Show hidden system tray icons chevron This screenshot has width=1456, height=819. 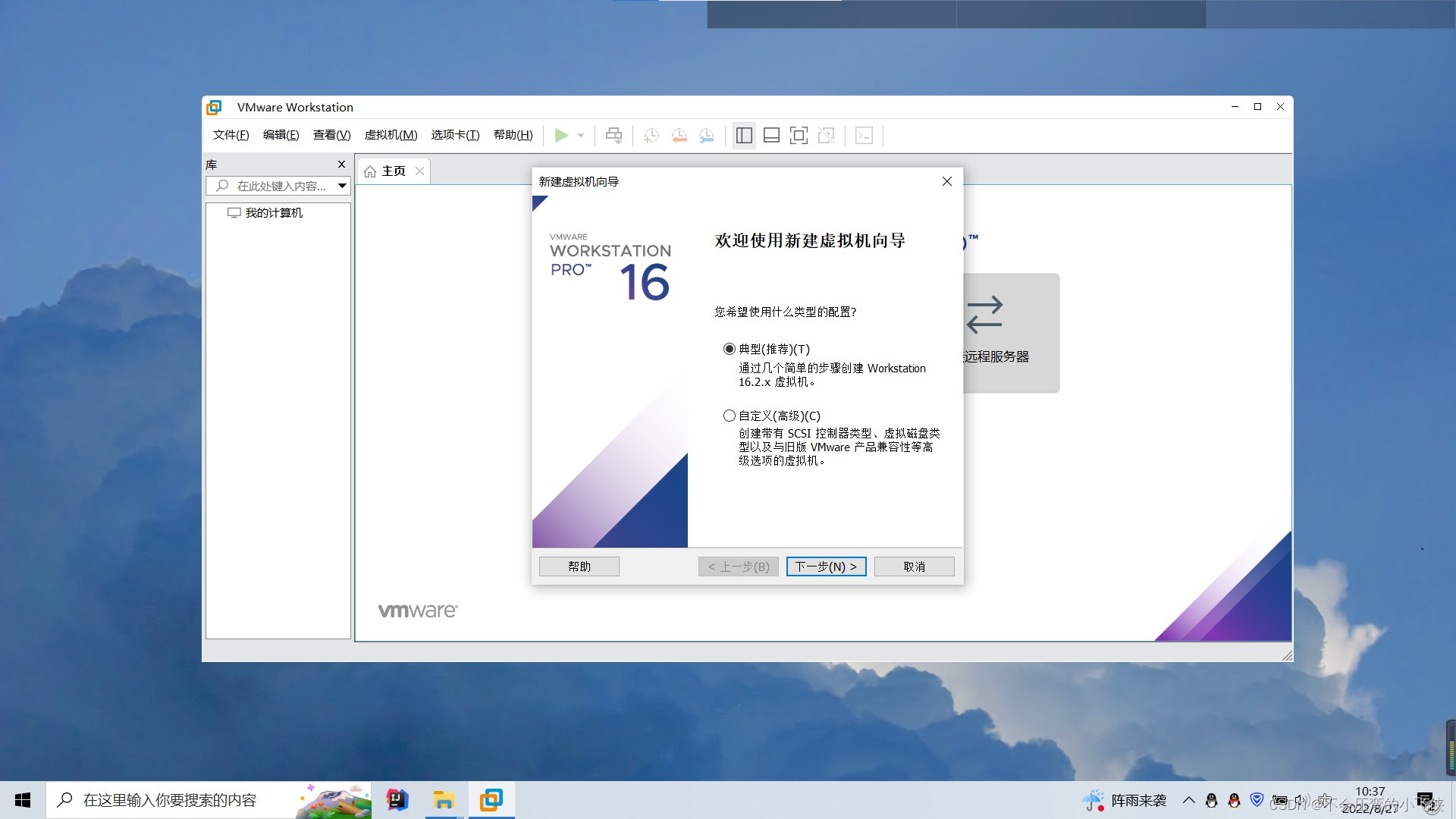tap(1188, 800)
